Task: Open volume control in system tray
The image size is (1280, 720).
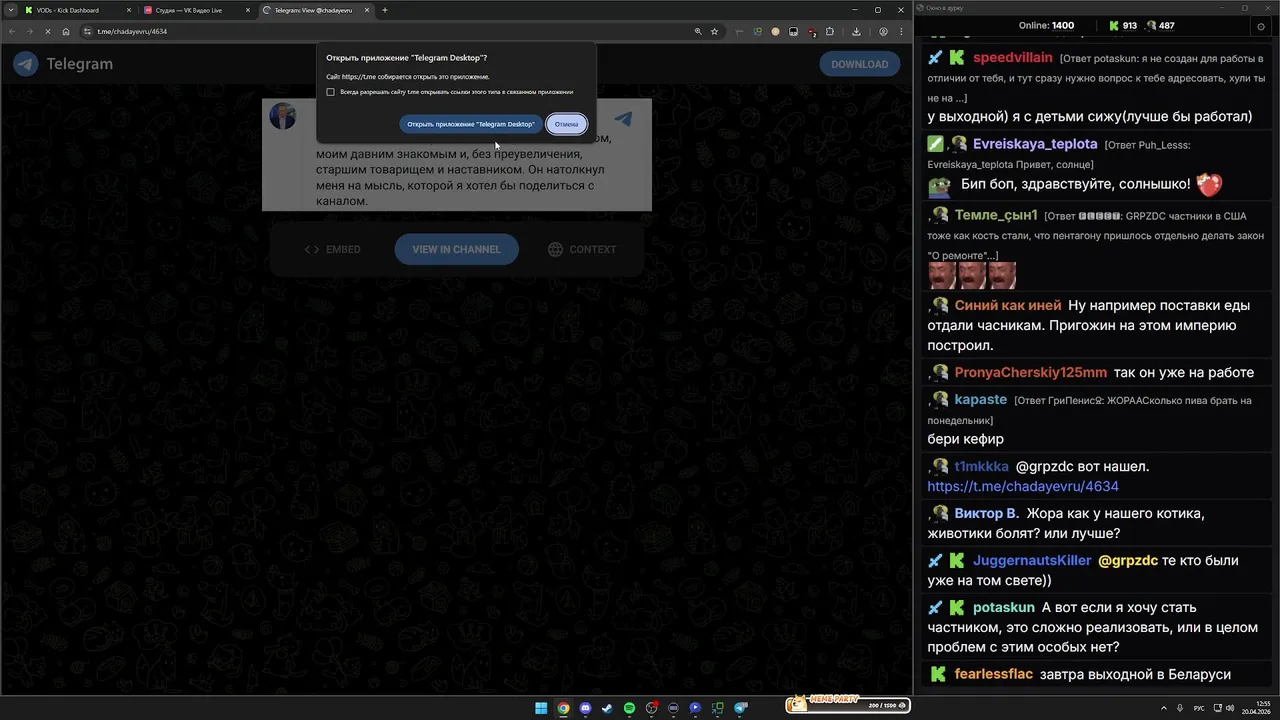Action: click(1231, 708)
